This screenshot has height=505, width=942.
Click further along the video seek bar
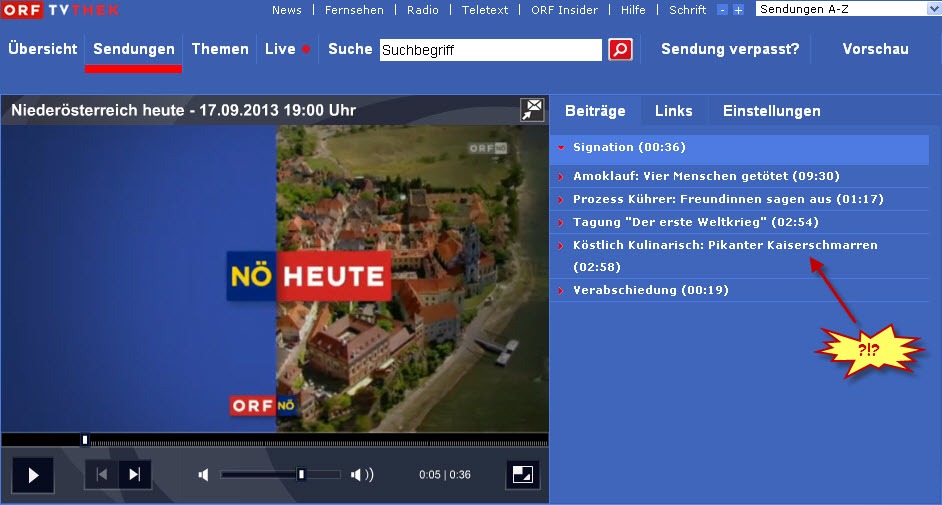(x=318, y=443)
